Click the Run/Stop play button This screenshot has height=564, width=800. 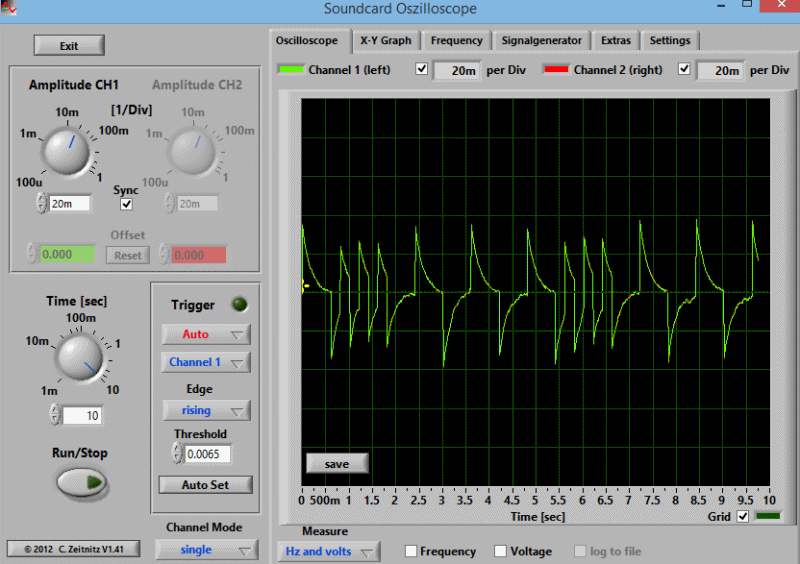click(81, 482)
